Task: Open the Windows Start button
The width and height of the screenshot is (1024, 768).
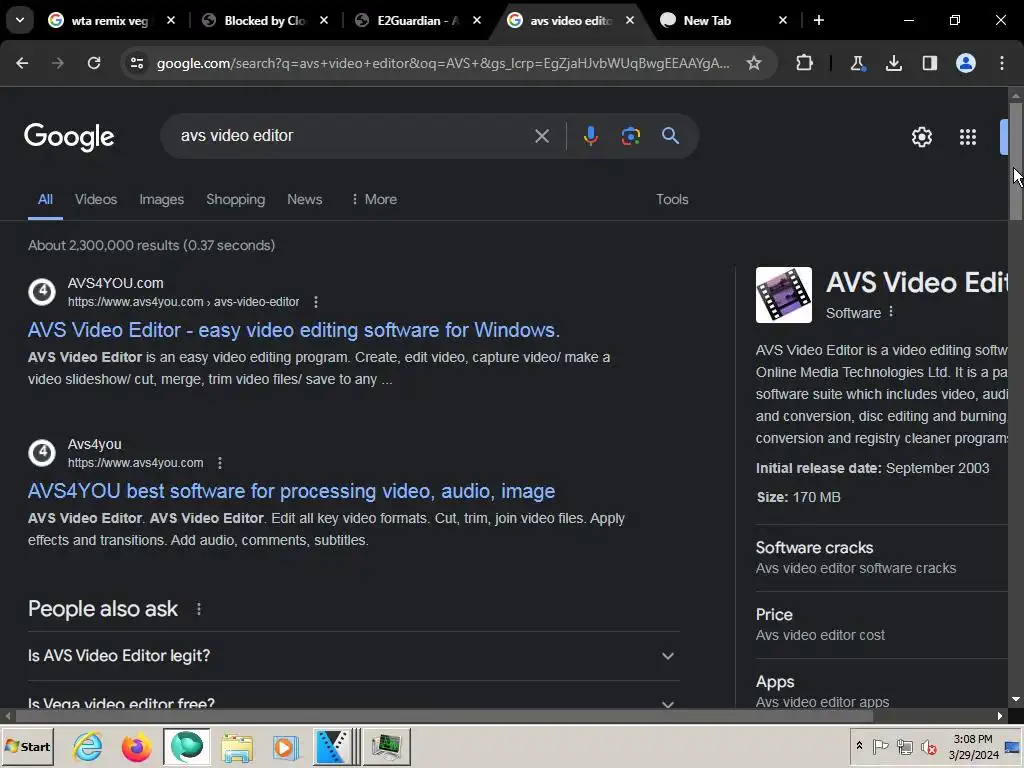Action: [x=27, y=746]
